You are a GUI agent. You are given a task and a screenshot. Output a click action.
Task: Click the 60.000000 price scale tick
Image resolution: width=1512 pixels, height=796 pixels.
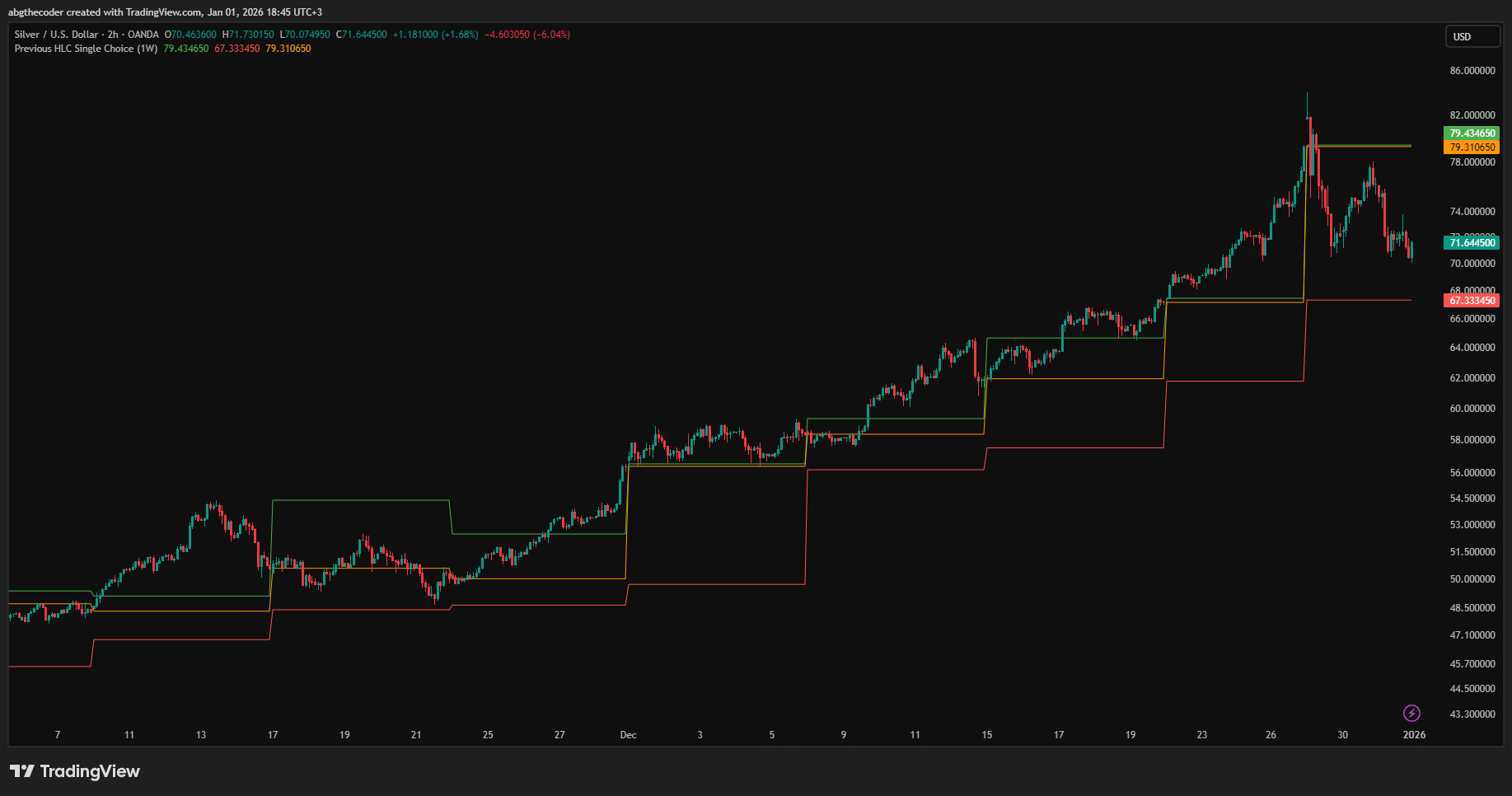[x=1472, y=409]
